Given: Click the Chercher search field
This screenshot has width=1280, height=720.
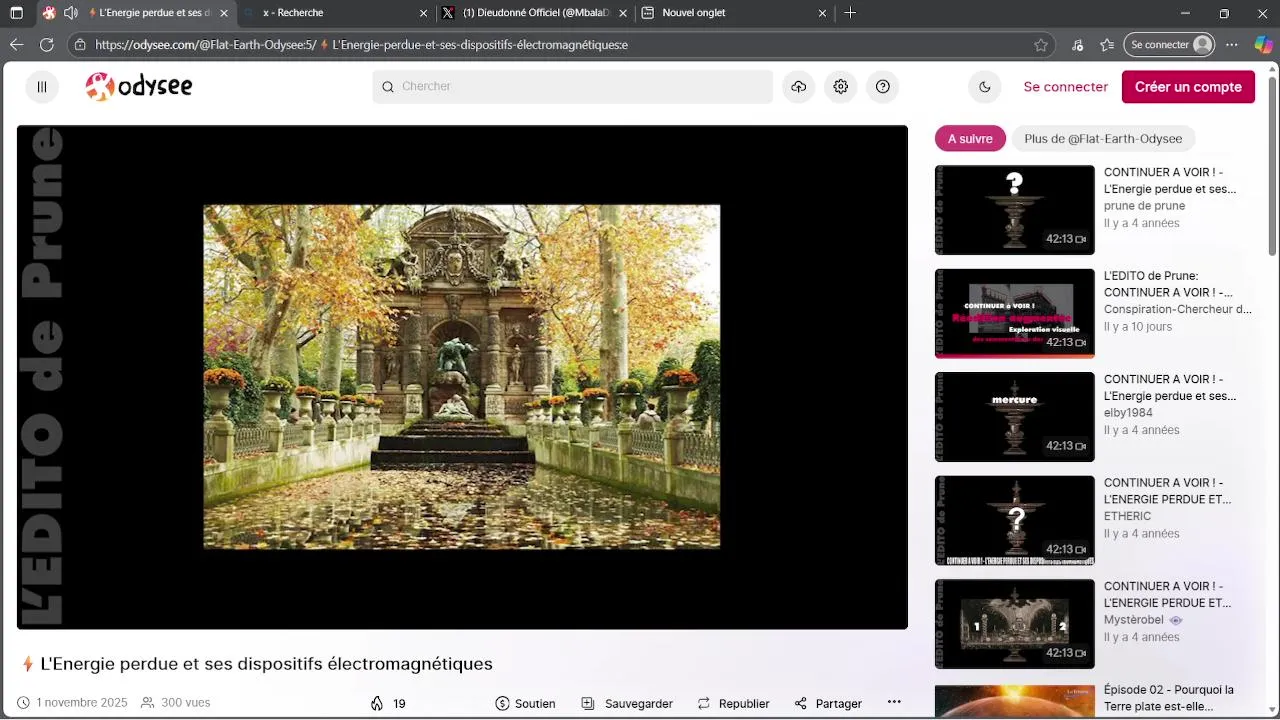Looking at the screenshot, I should [x=572, y=87].
